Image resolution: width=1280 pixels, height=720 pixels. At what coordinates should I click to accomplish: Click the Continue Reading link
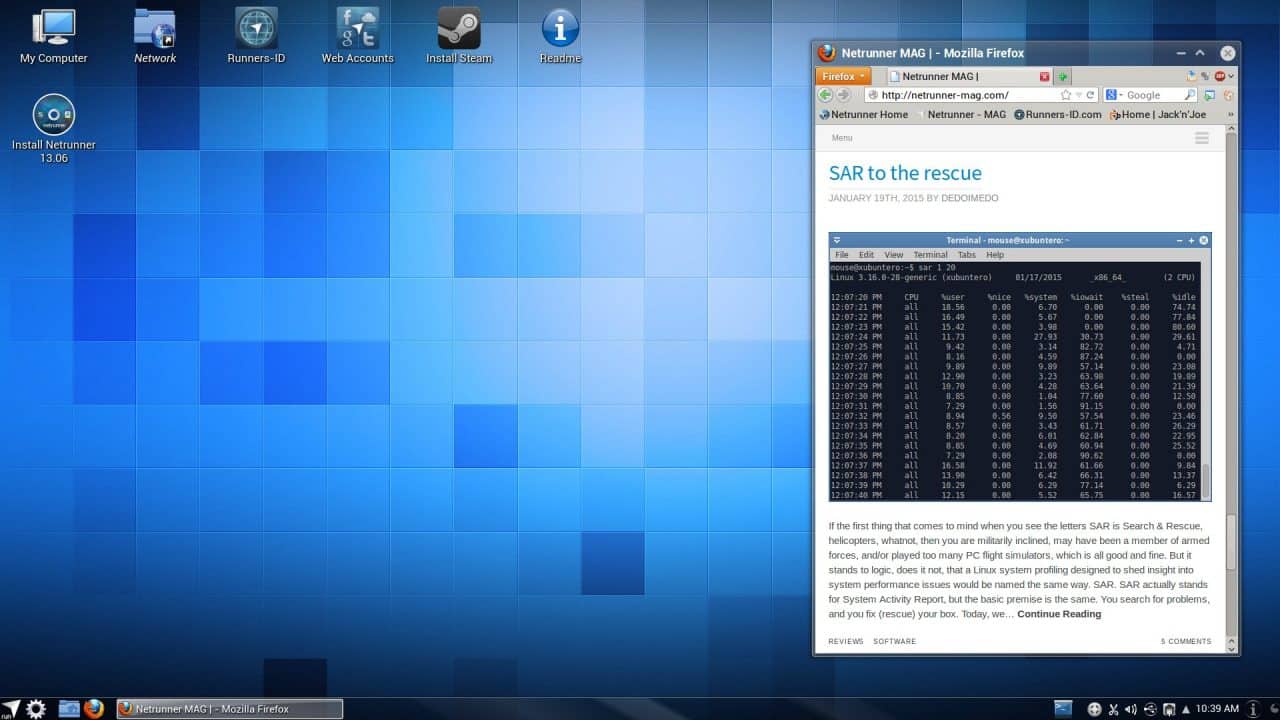point(1058,613)
